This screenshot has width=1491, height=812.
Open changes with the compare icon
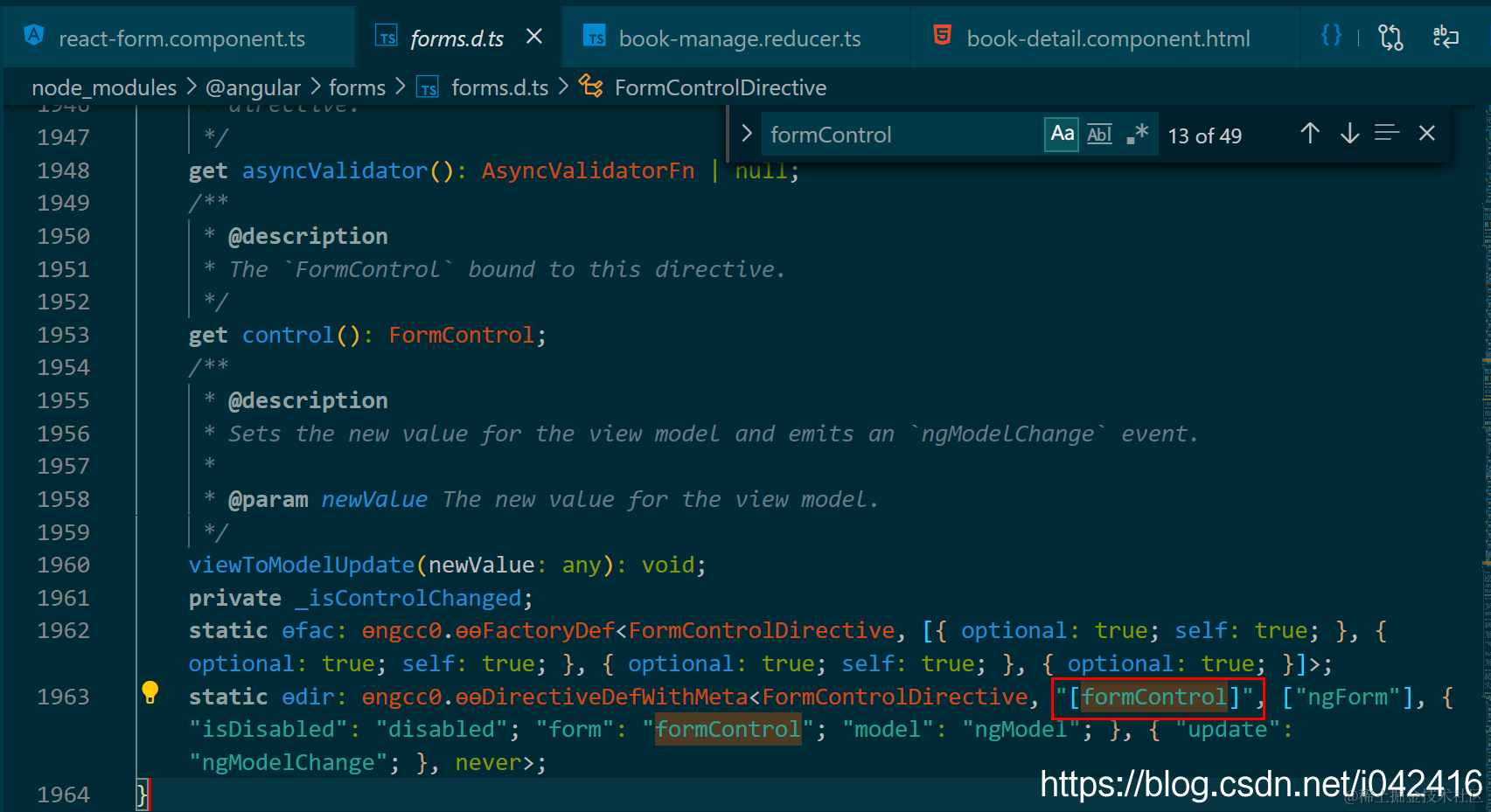point(1390,37)
